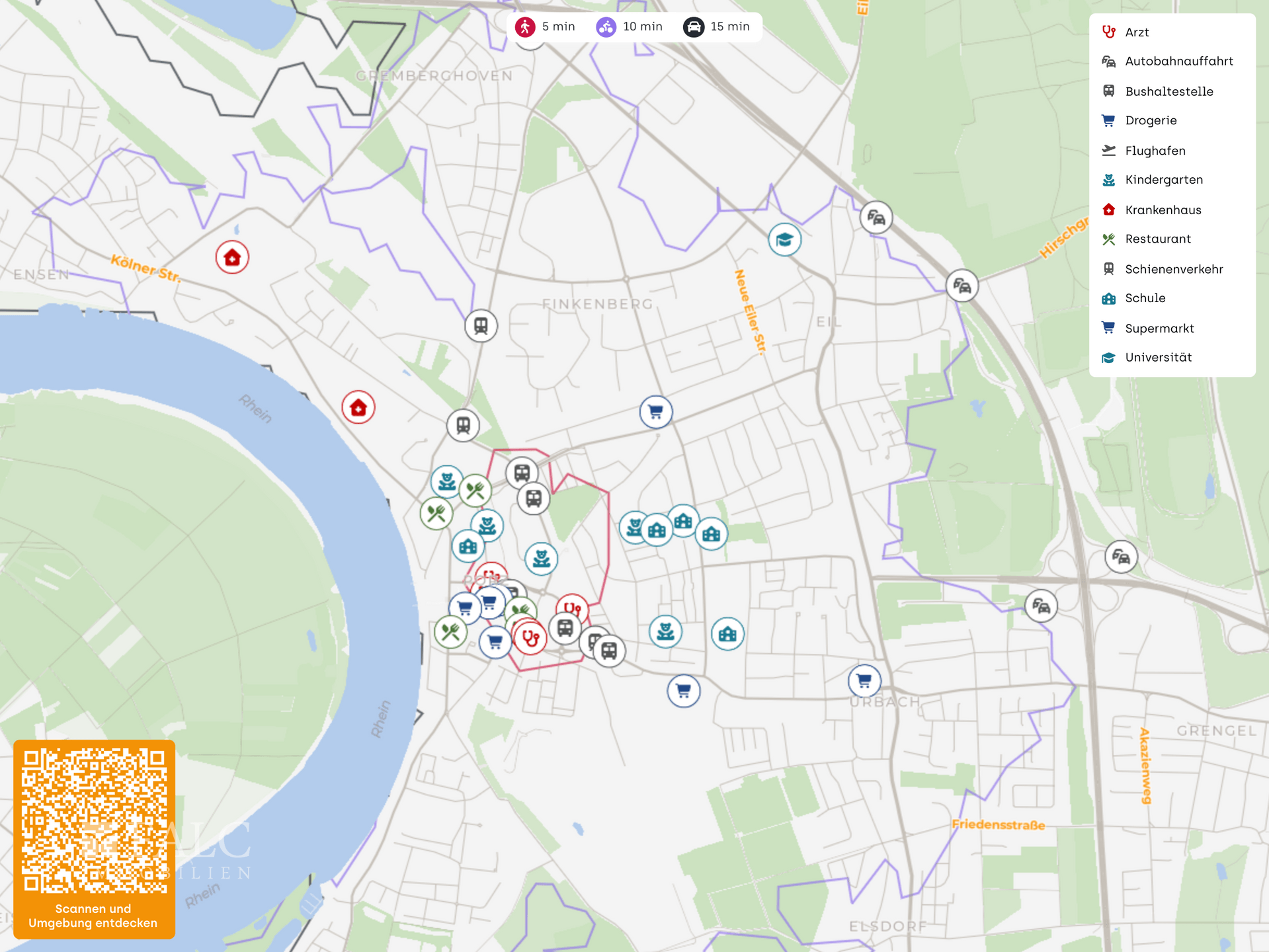Click the highway ramp marker near Hirschgraben street
Viewport: 1269px width, 952px height.
pyautogui.click(x=962, y=286)
